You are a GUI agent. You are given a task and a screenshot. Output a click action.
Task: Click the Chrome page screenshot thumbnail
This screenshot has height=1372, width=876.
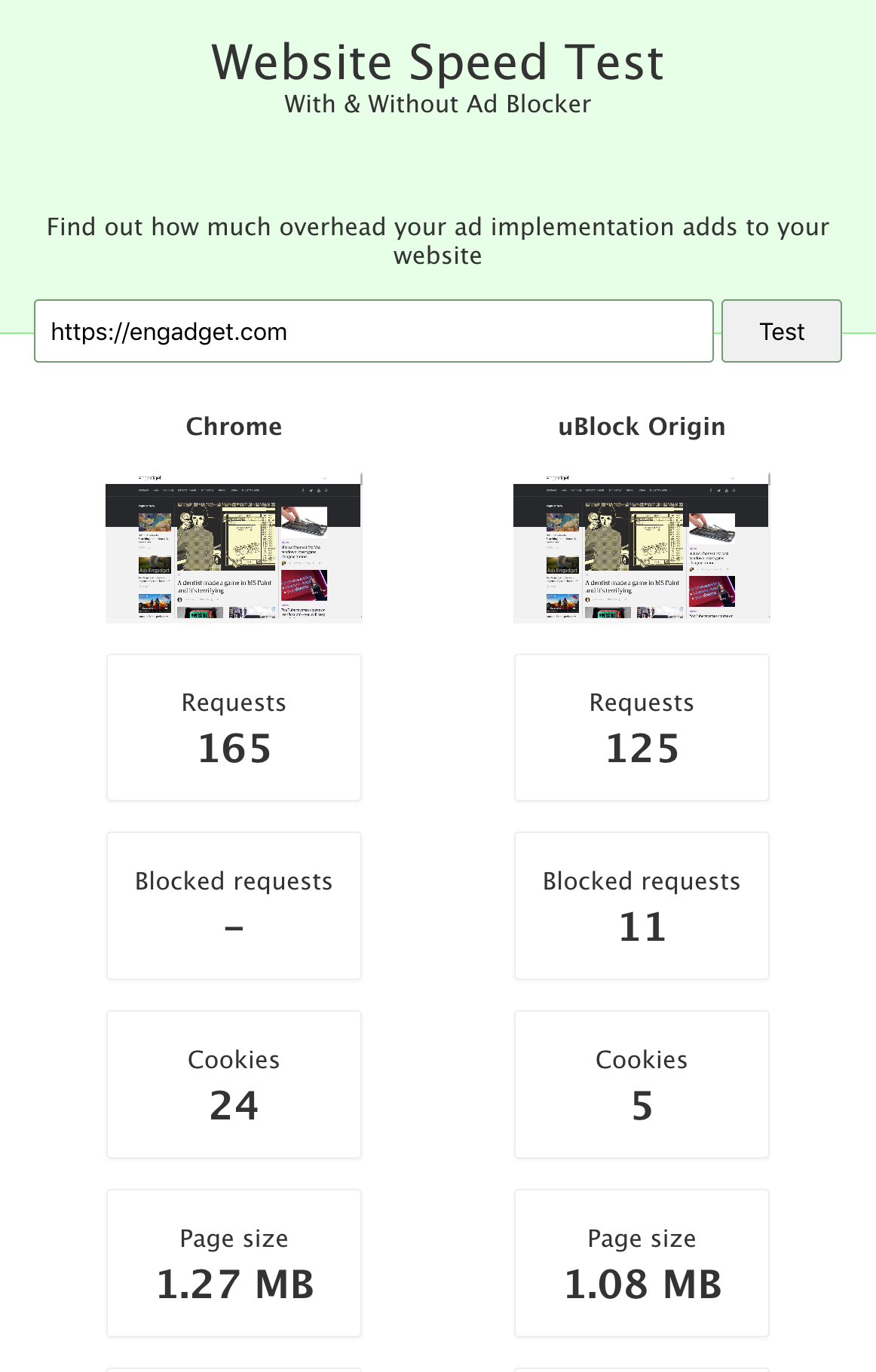click(x=234, y=547)
